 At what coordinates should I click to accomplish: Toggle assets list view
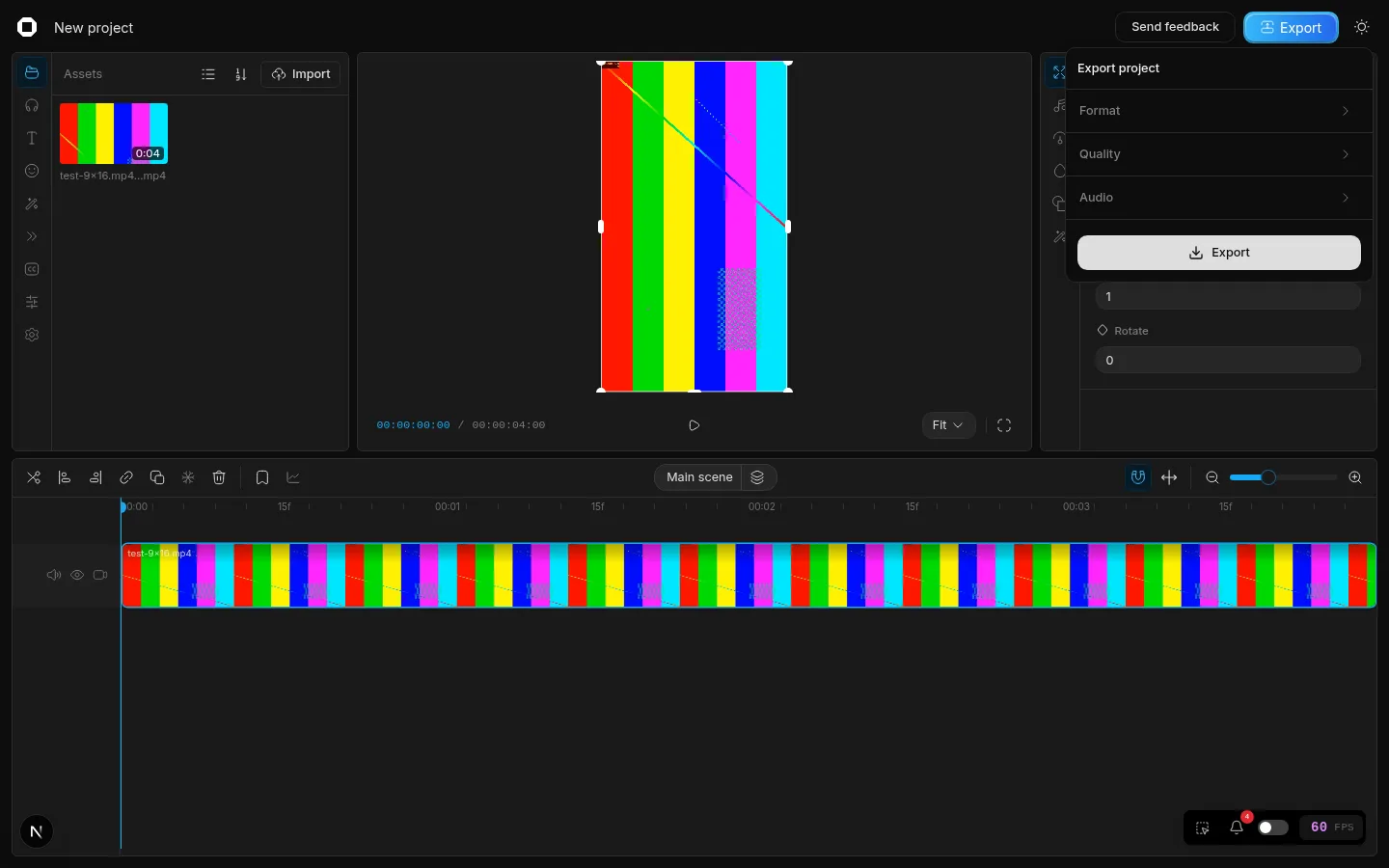click(x=208, y=74)
